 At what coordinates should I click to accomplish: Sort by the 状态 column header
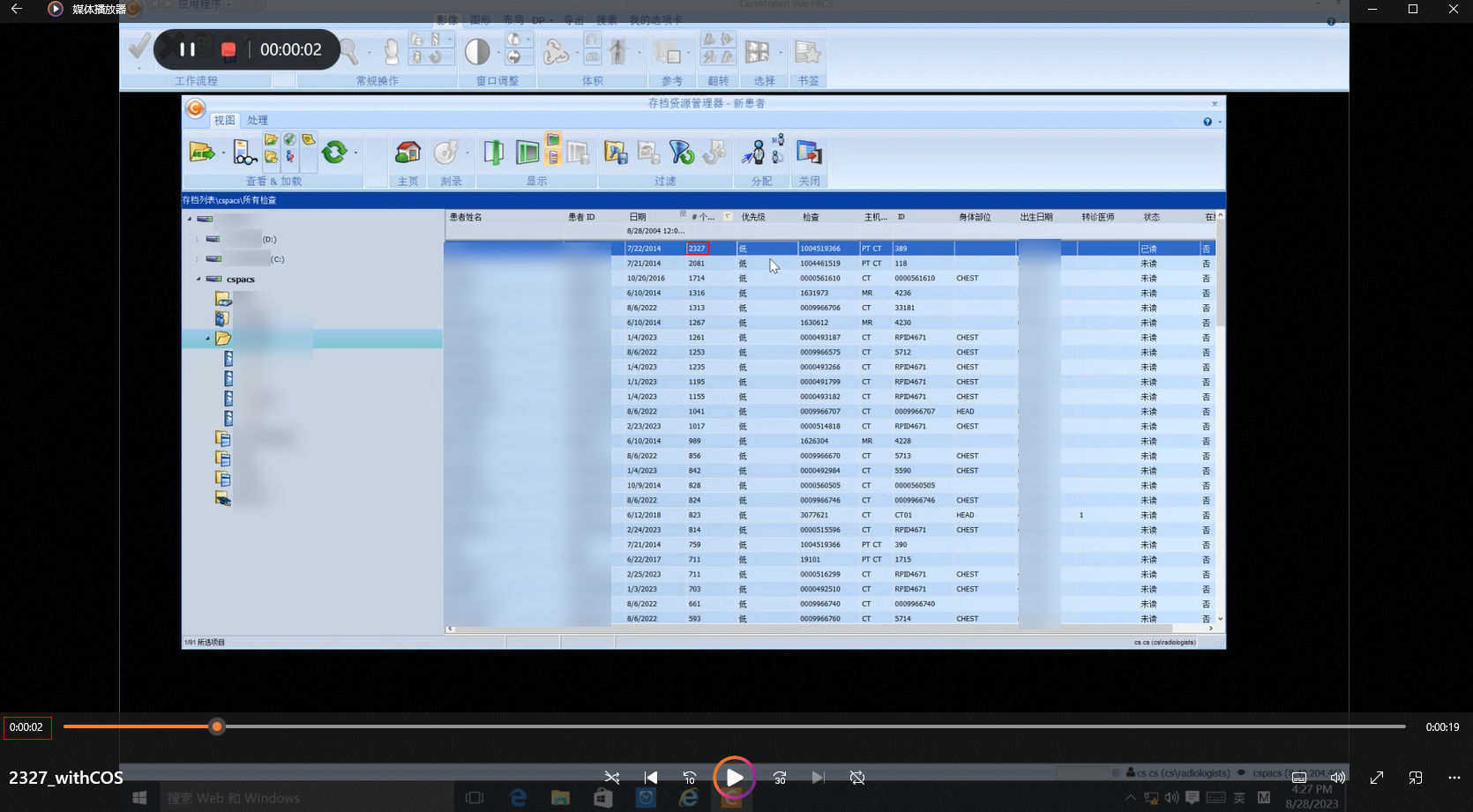pyautogui.click(x=1152, y=217)
